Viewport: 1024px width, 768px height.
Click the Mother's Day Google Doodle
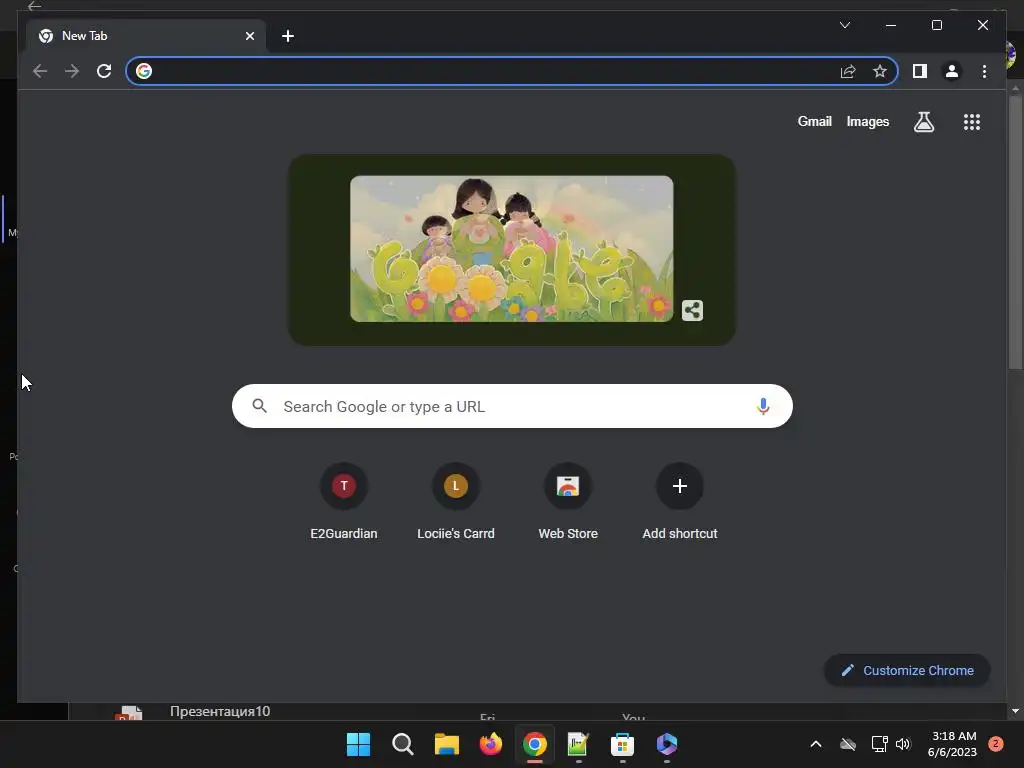coord(511,249)
